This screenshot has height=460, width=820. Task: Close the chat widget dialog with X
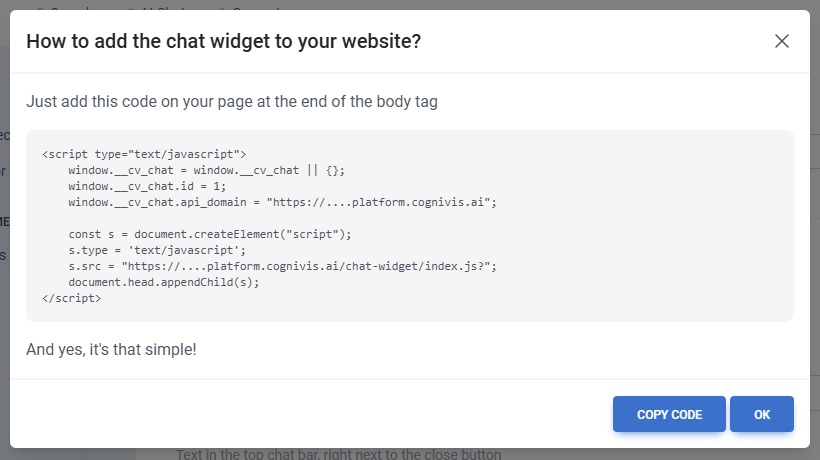782,41
